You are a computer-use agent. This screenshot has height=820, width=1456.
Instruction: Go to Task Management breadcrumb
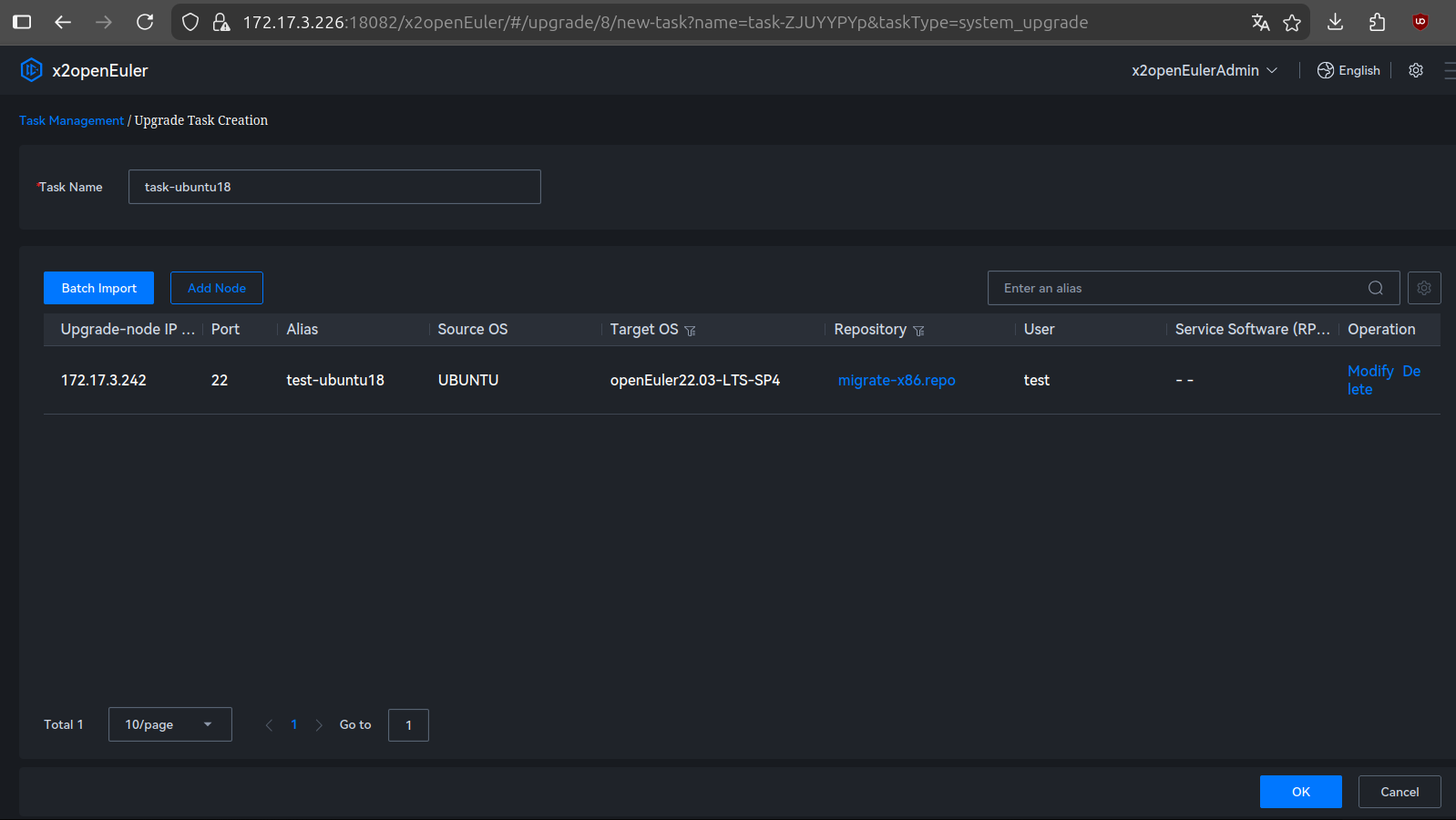(x=71, y=120)
